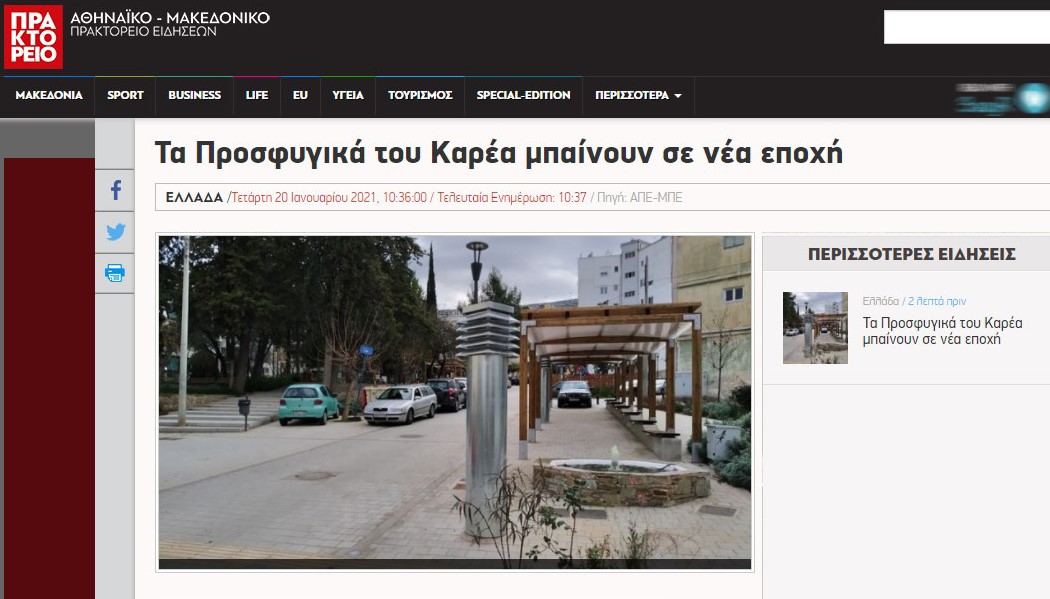
Task: Share article on Twitter
Action: [x=115, y=232]
